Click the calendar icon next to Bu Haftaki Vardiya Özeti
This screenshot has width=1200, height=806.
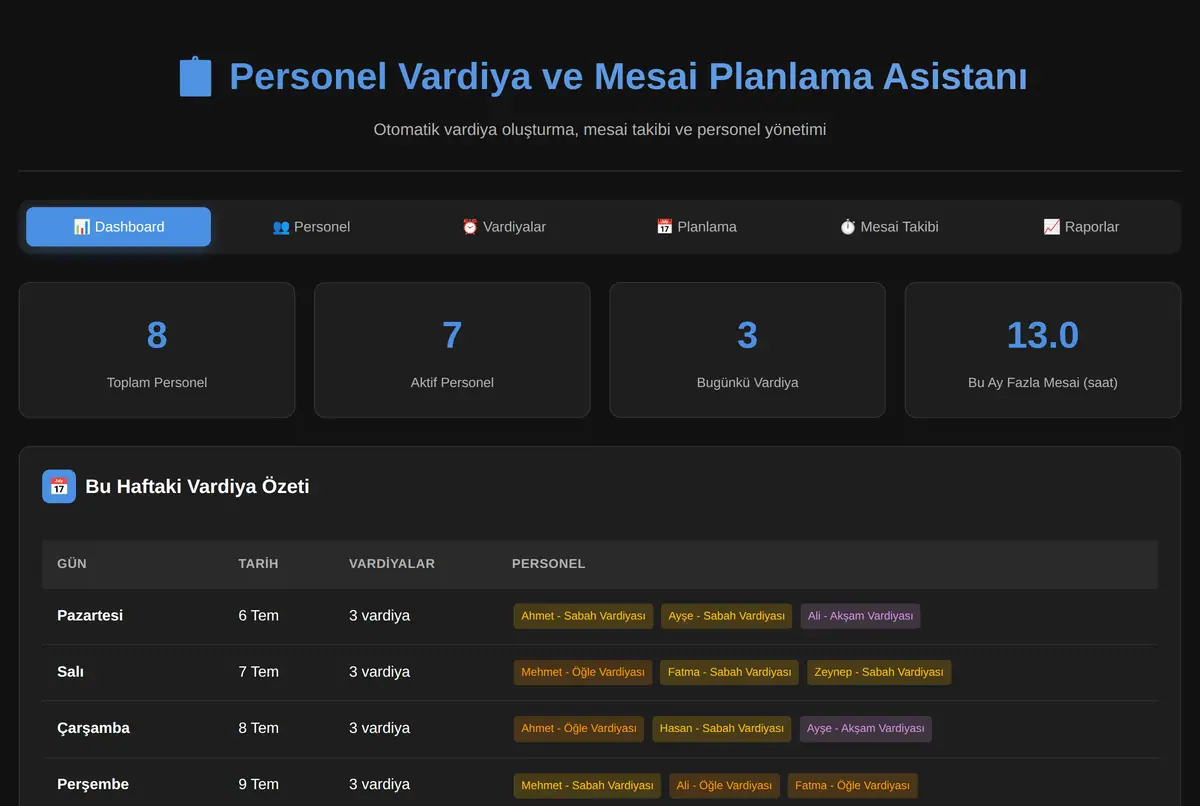tap(59, 487)
